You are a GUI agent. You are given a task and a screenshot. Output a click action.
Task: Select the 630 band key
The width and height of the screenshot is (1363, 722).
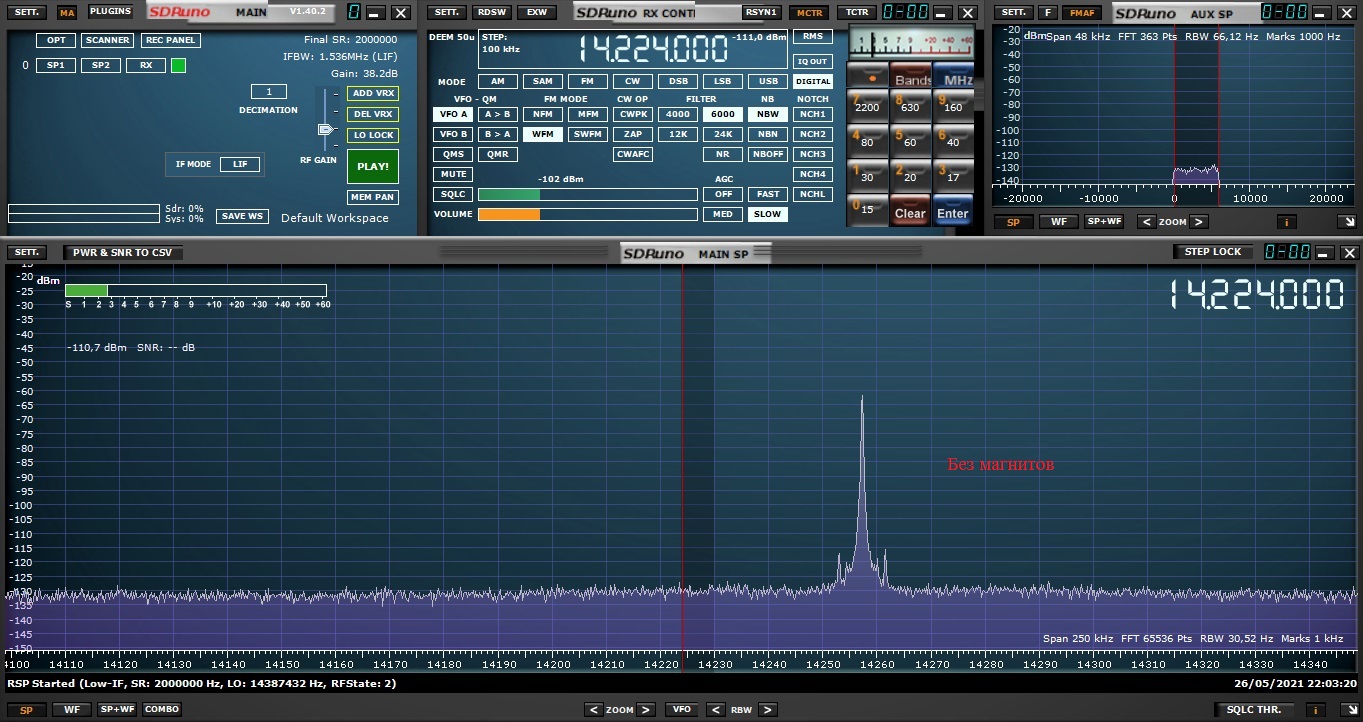910,107
